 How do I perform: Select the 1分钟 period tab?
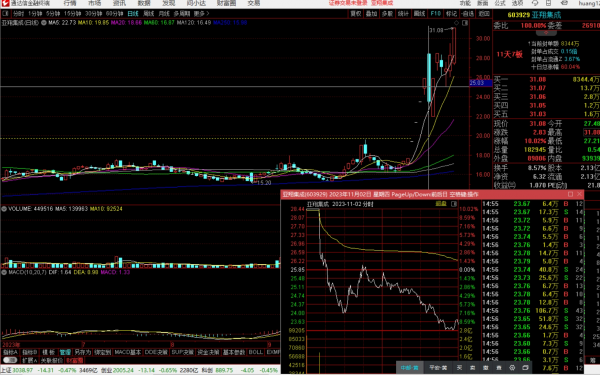tap(35, 13)
